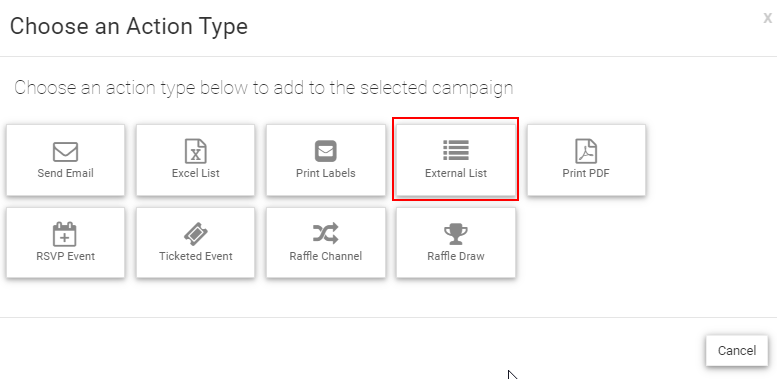Click the envelope icon for Send Email

coord(65,152)
